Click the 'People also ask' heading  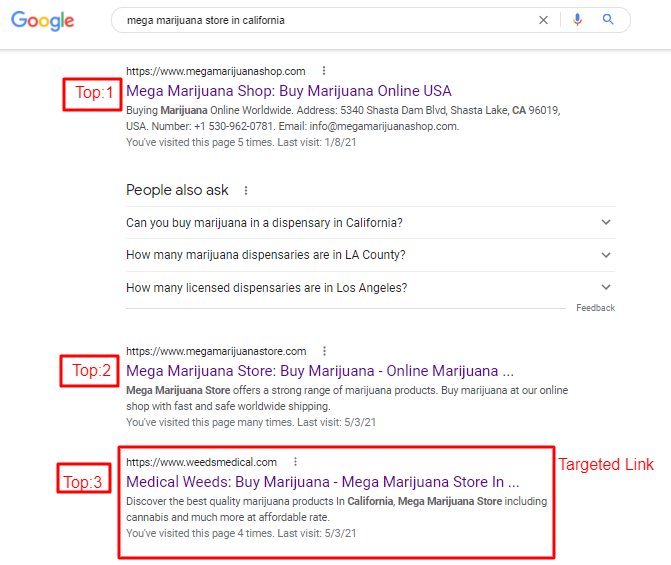pyautogui.click(x=177, y=190)
